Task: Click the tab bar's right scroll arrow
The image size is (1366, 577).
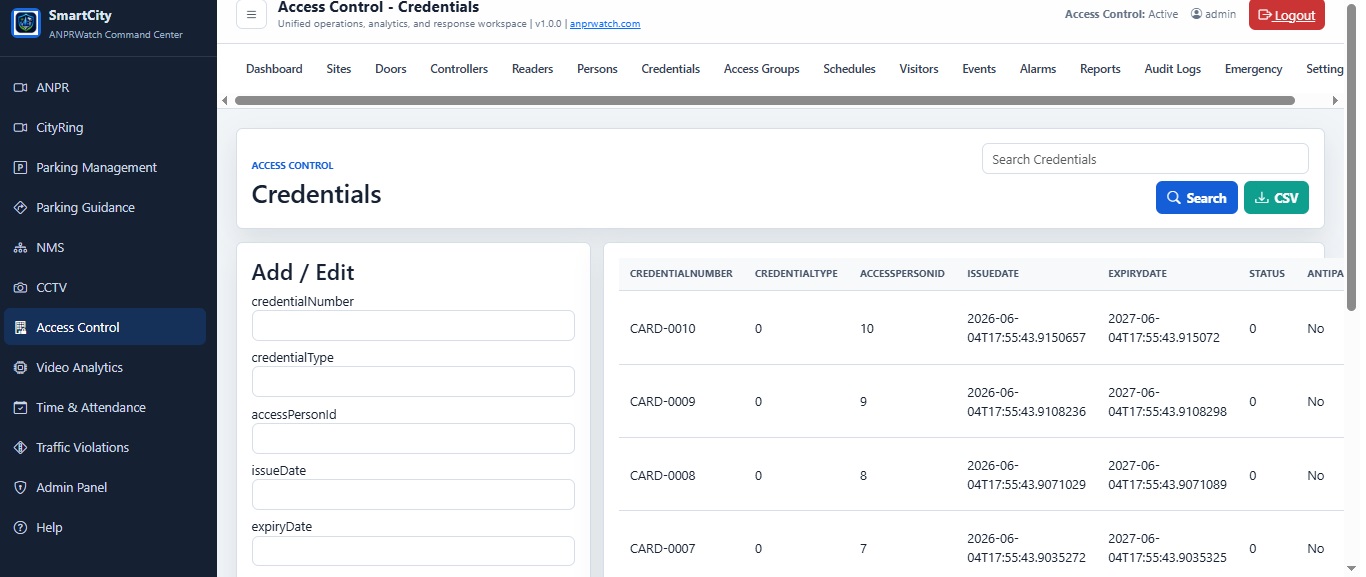Action: pyautogui.click(x=1335, y=100)
